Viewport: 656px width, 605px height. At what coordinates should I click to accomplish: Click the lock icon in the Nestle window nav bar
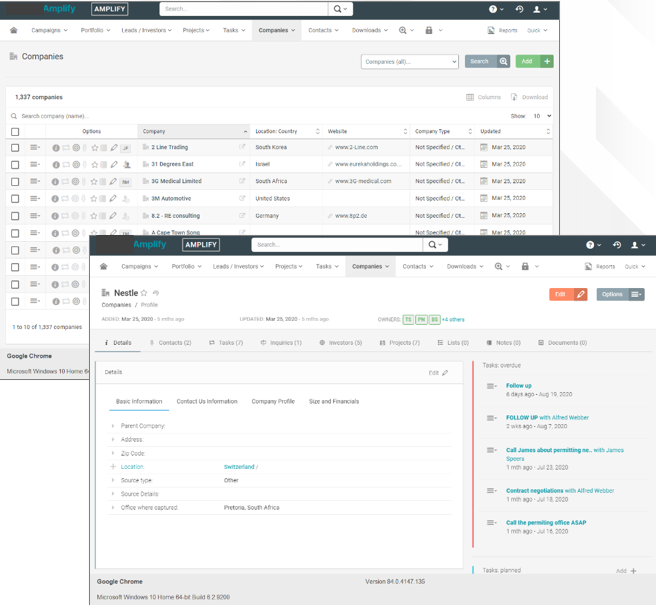coord(525,267)
